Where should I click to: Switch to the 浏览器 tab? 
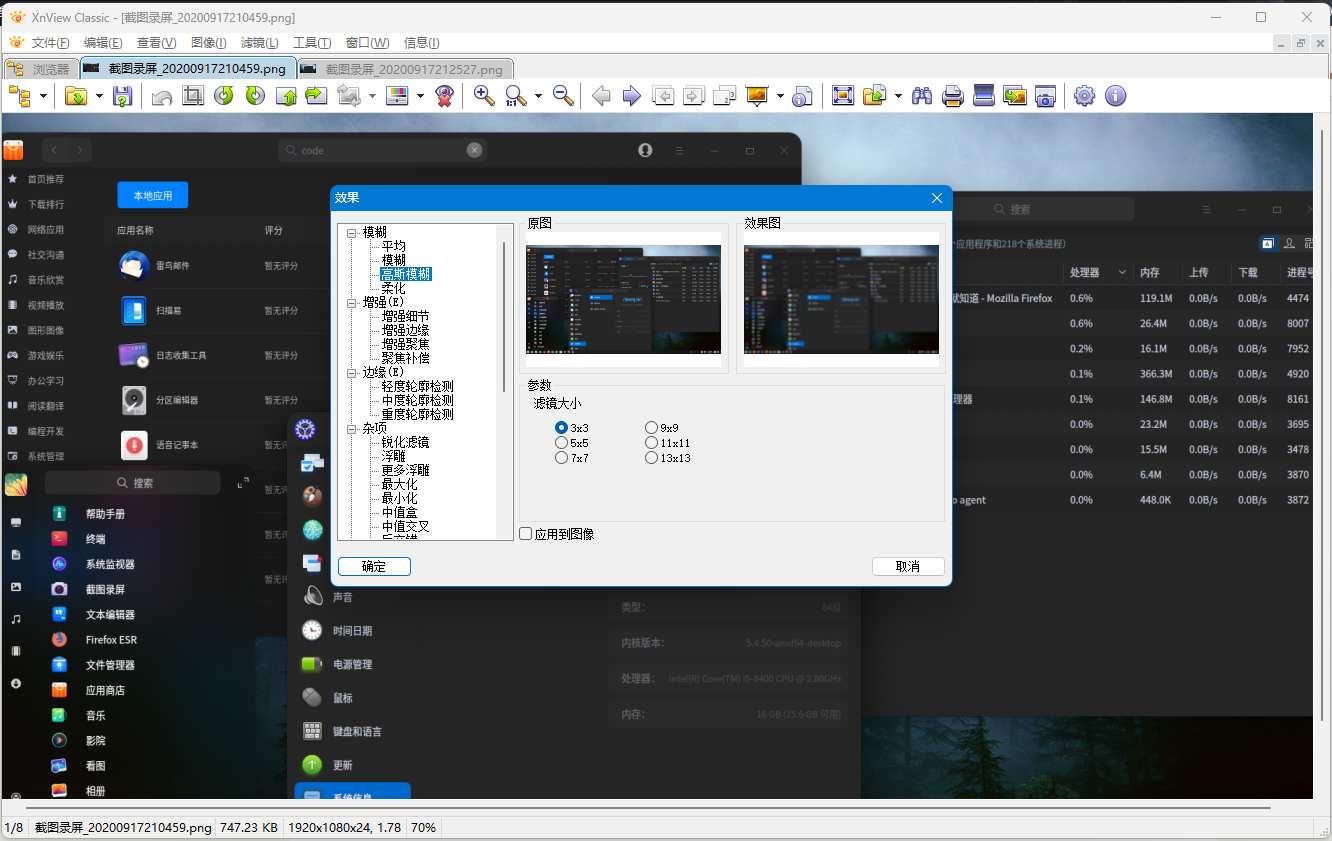(x=40, y=69)
